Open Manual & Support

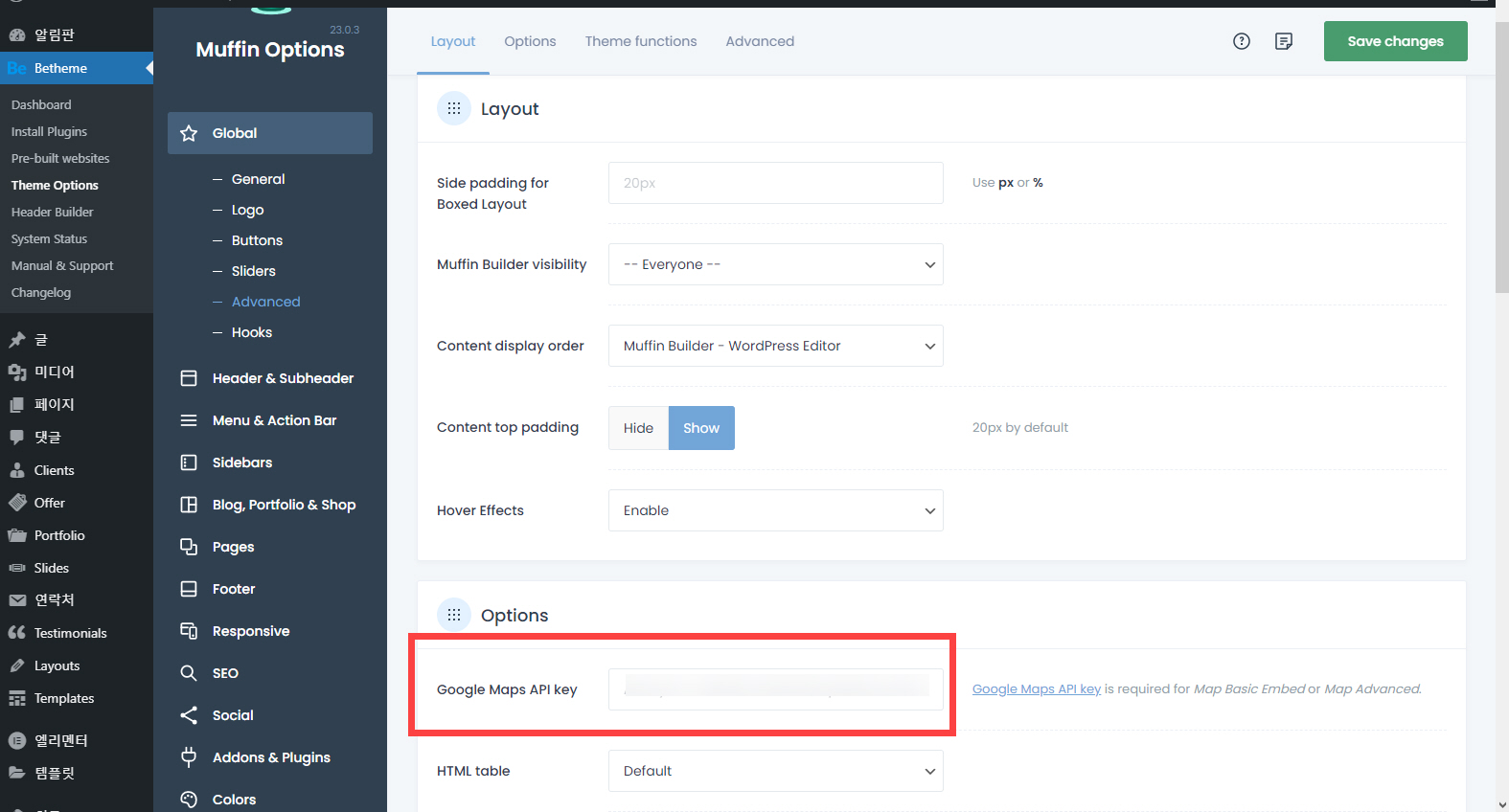point(62,265)
